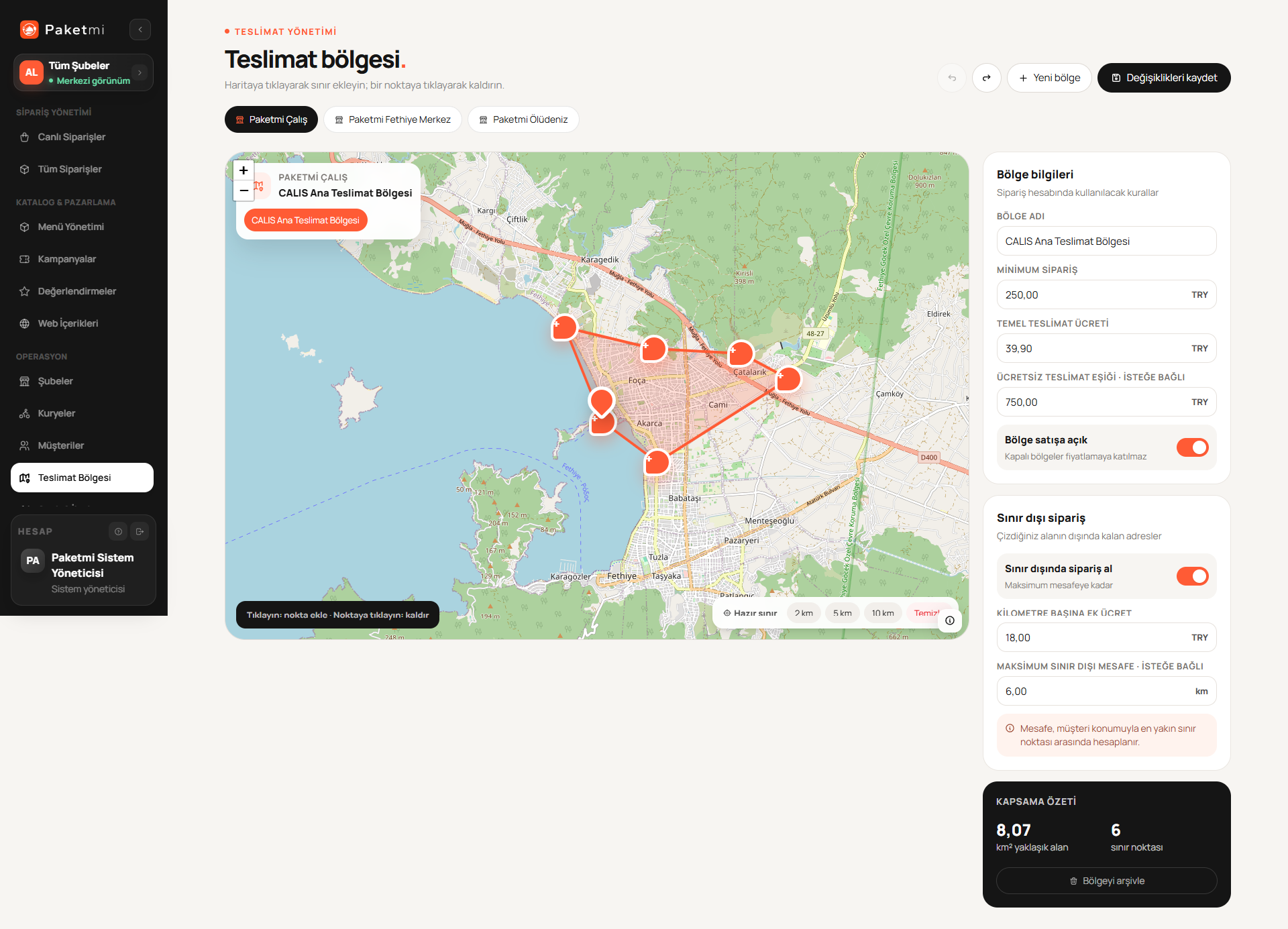Viewport: 1288px width, 929px height.
Task: Click the "Tıklayın: nokta ekle" map hint
Action: point(337,615)
